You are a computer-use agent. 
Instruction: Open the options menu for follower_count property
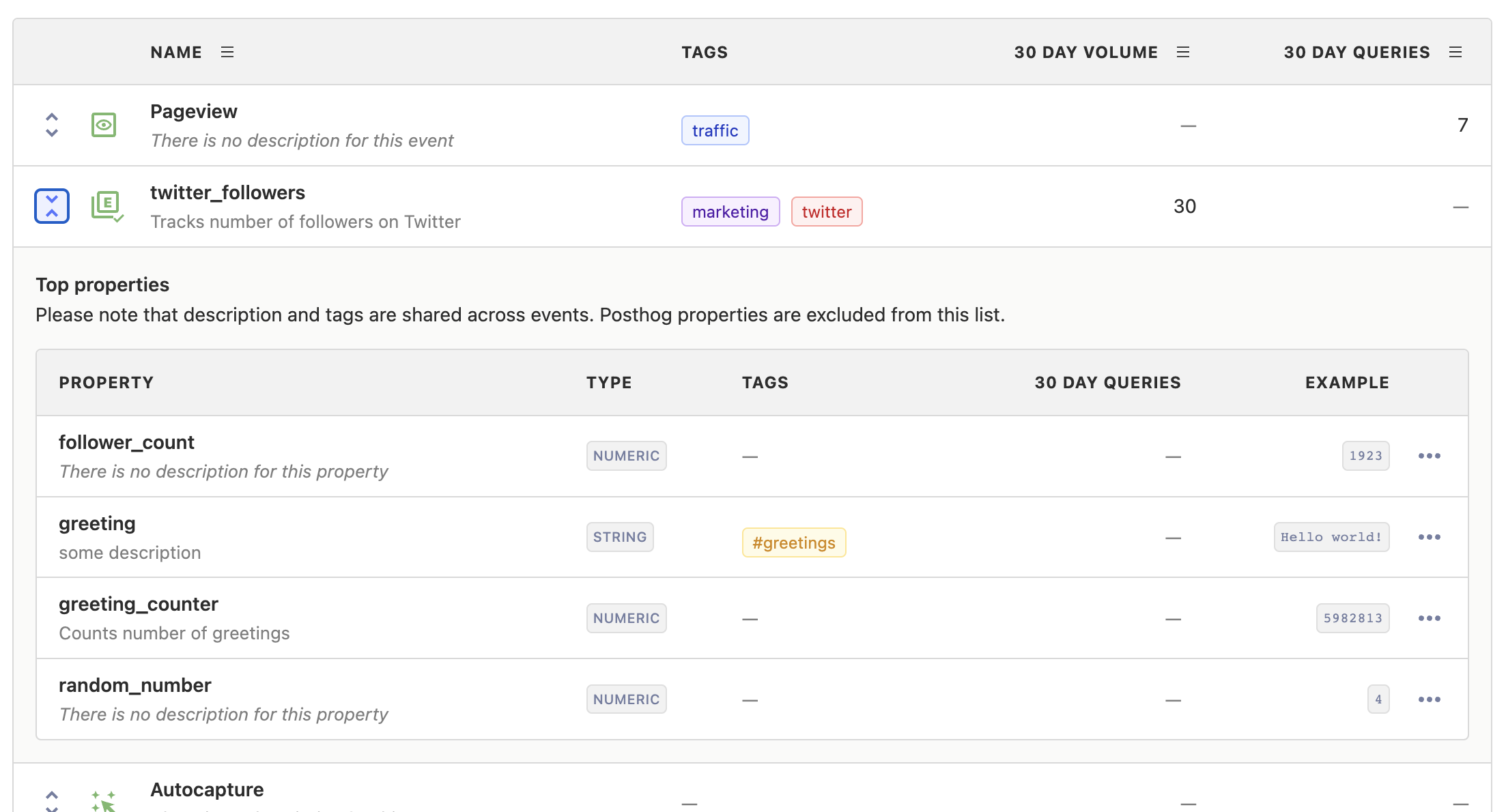1430,455
